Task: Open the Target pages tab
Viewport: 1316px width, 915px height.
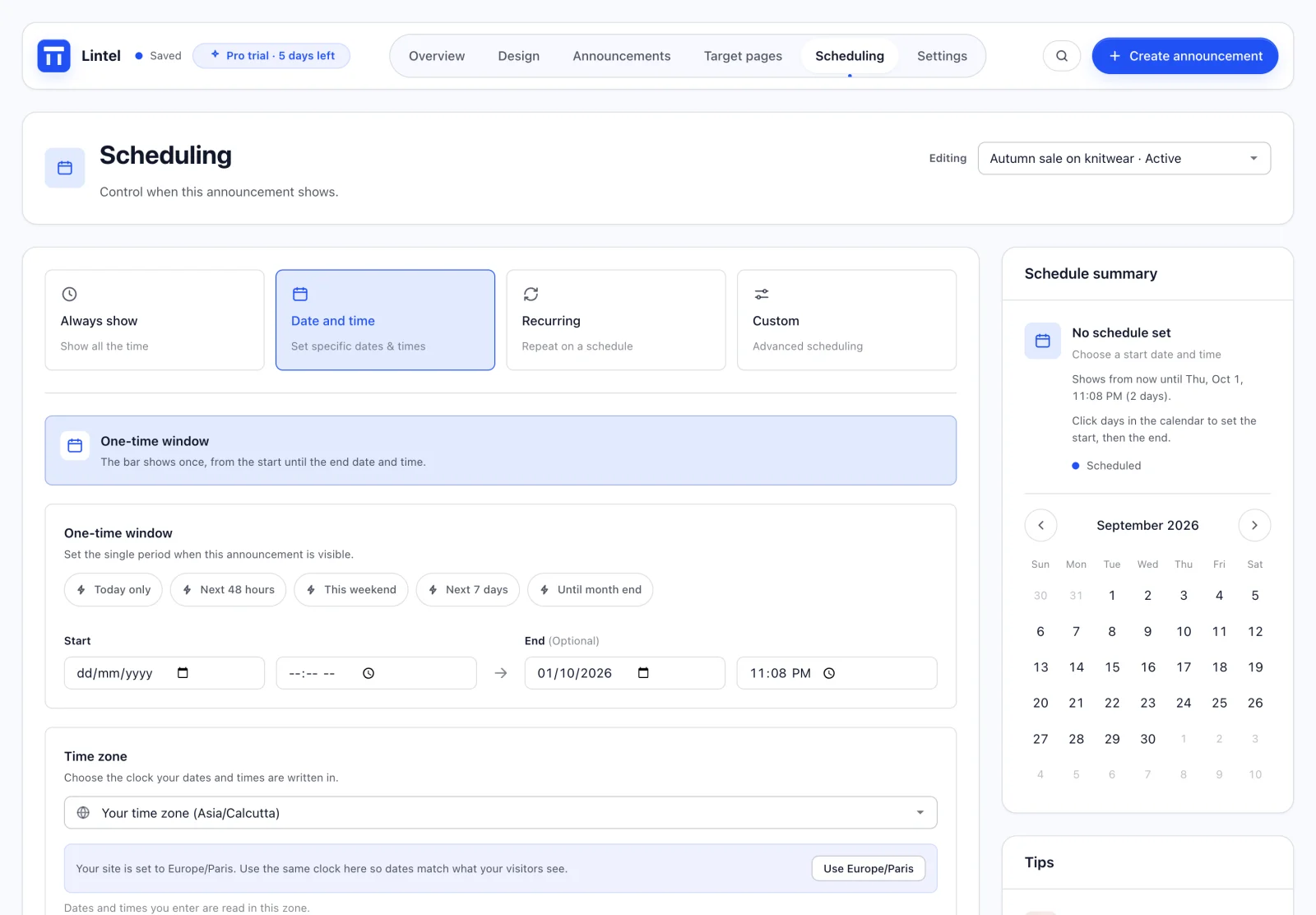Action: pos(743,56)
